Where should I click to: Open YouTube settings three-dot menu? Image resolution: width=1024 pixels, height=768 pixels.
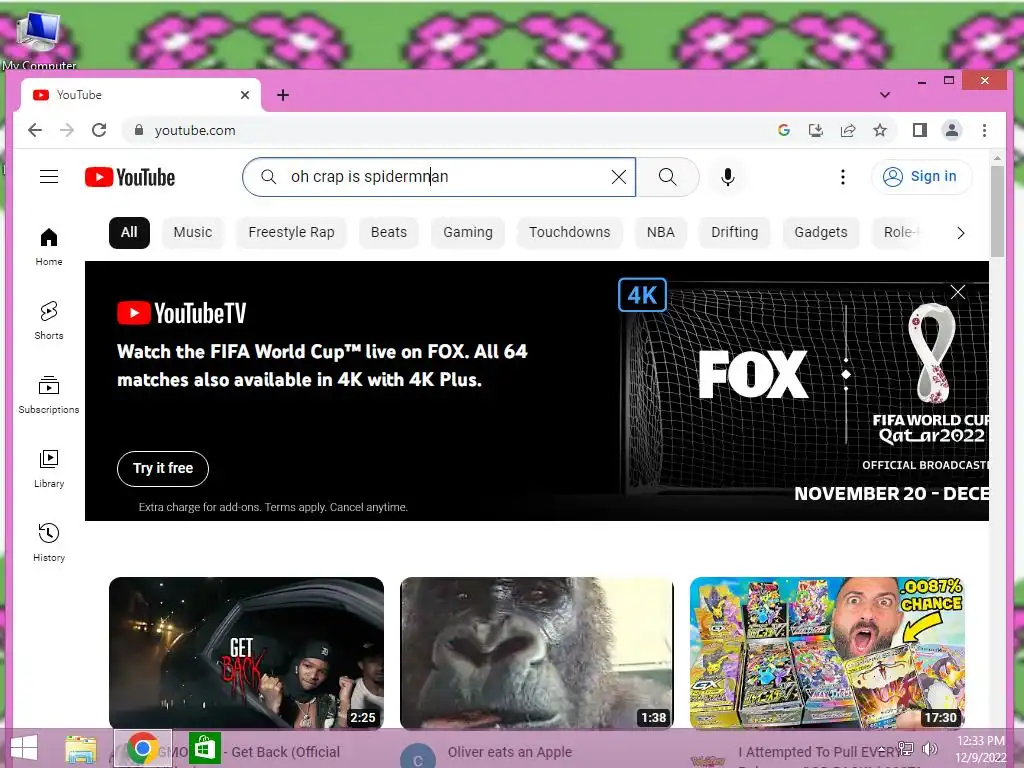tap(842, 177)
